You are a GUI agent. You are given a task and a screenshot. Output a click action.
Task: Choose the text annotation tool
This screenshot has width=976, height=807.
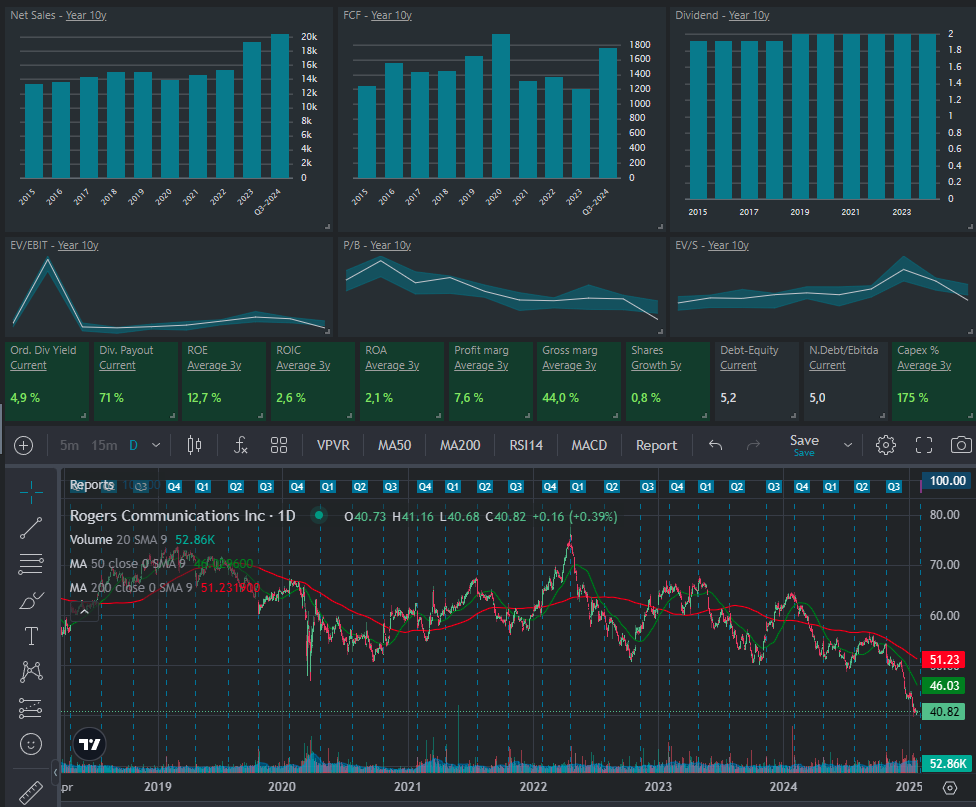coord(31,636)
